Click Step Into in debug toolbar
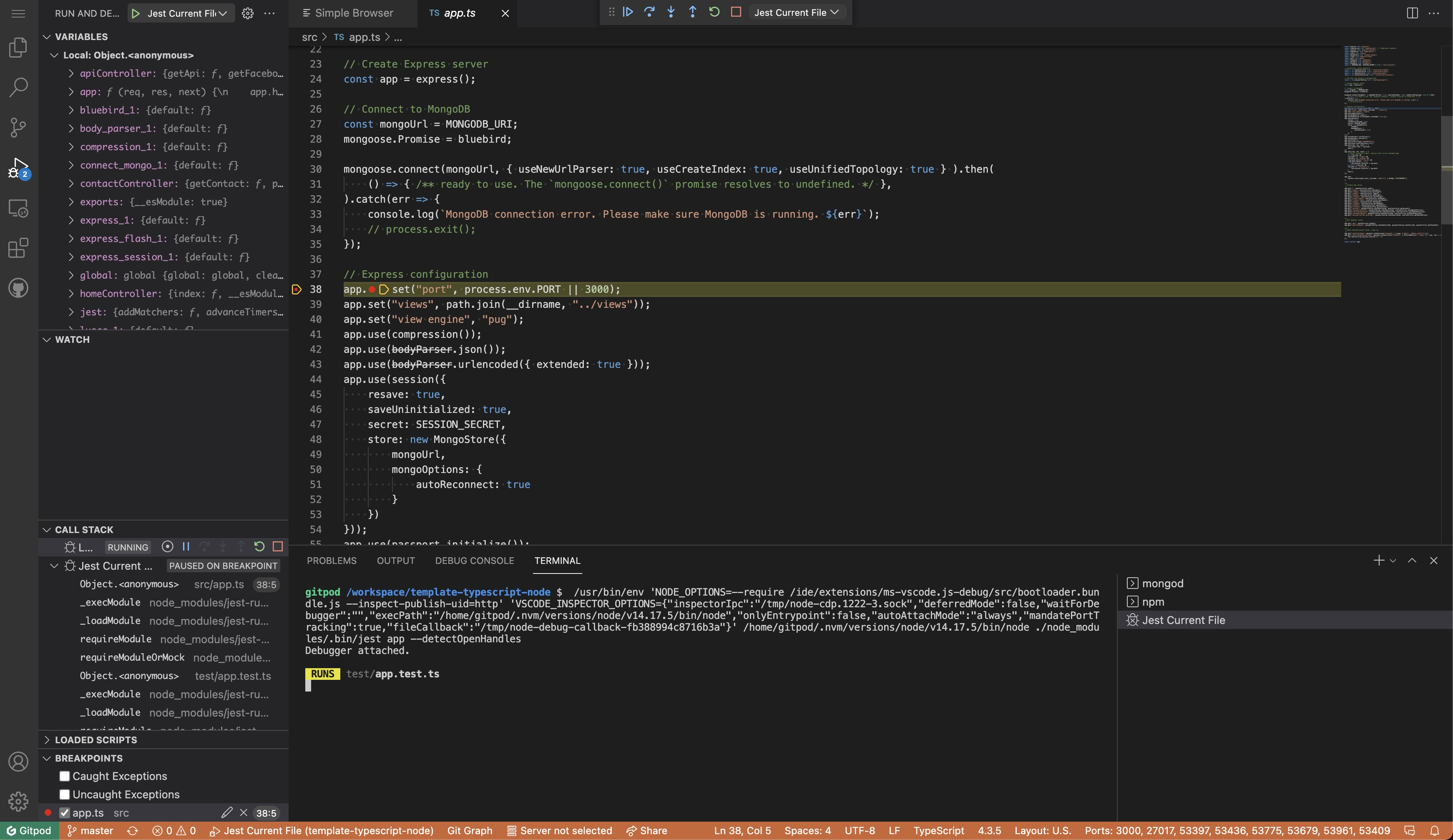The height and width of the screenshot is (840, 1453). pyautogui.click(x=671, y=12)
